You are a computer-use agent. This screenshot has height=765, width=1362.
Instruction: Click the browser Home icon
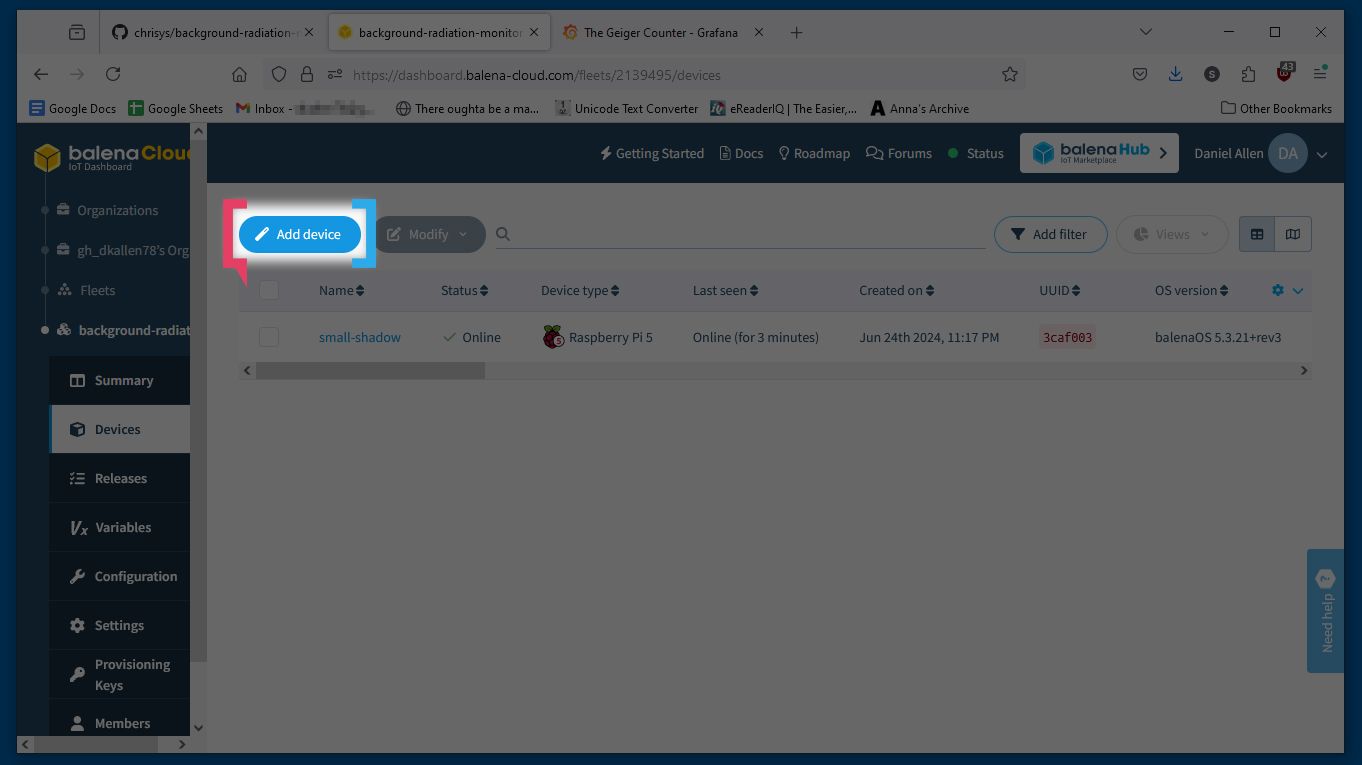pos(239,74)
